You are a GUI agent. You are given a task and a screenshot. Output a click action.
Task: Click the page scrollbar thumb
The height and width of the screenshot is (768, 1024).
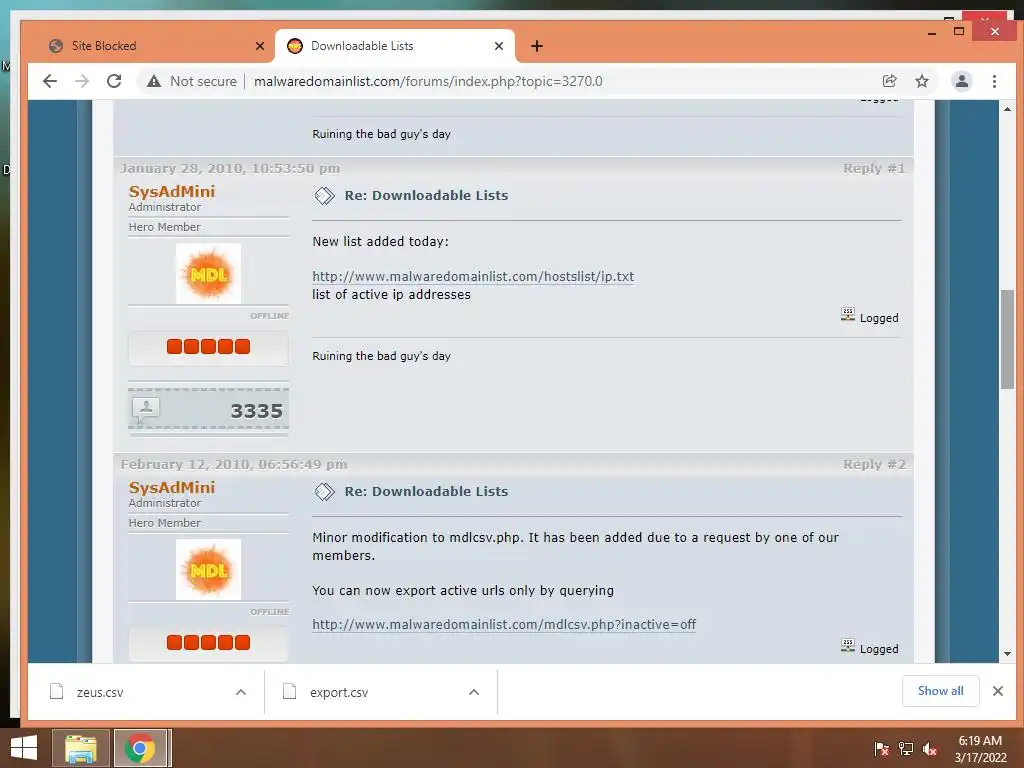pyautogui.click(x=1007, y=340)
